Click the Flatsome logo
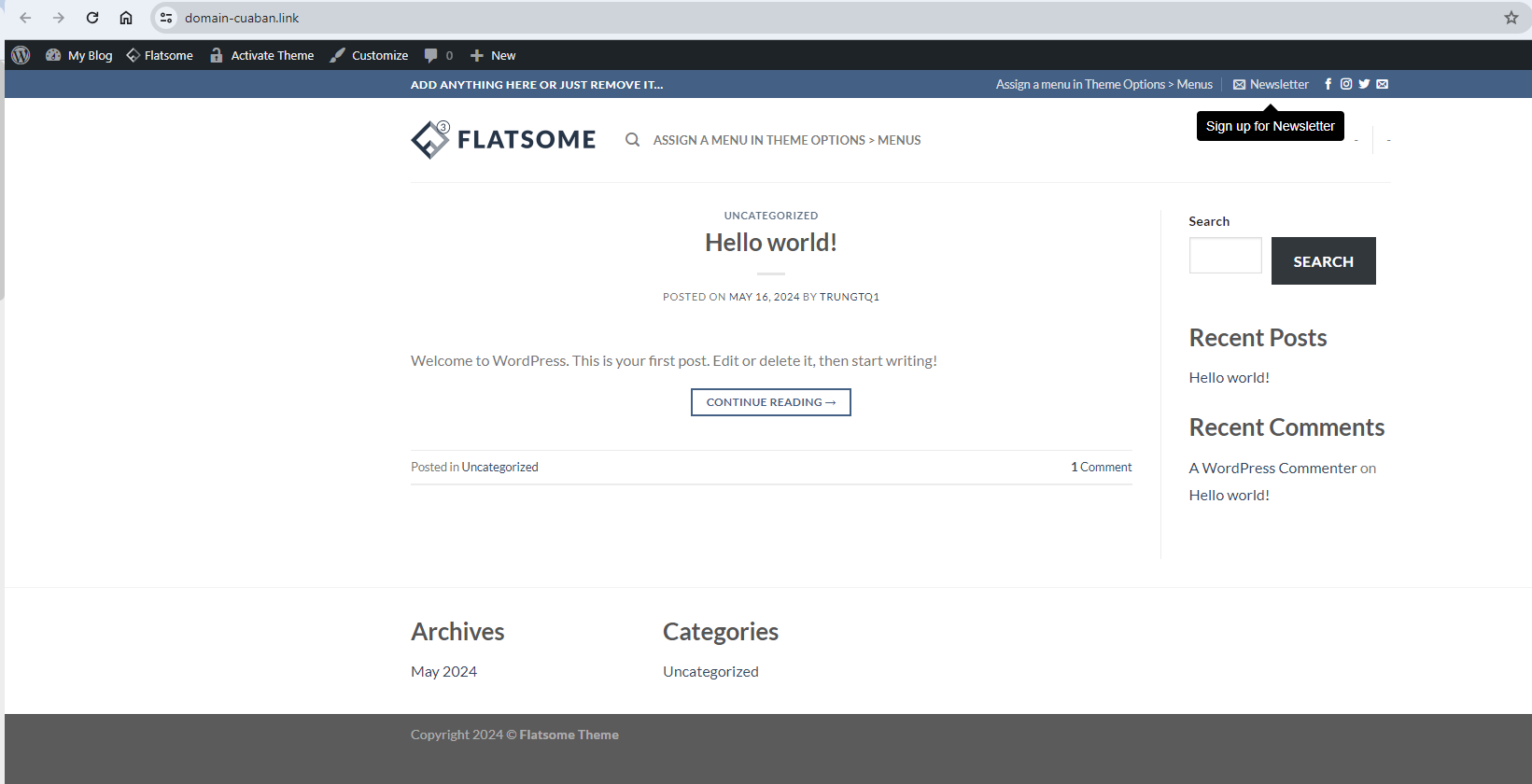Screen dimensions: 1532x784 [x=503, y=140]
